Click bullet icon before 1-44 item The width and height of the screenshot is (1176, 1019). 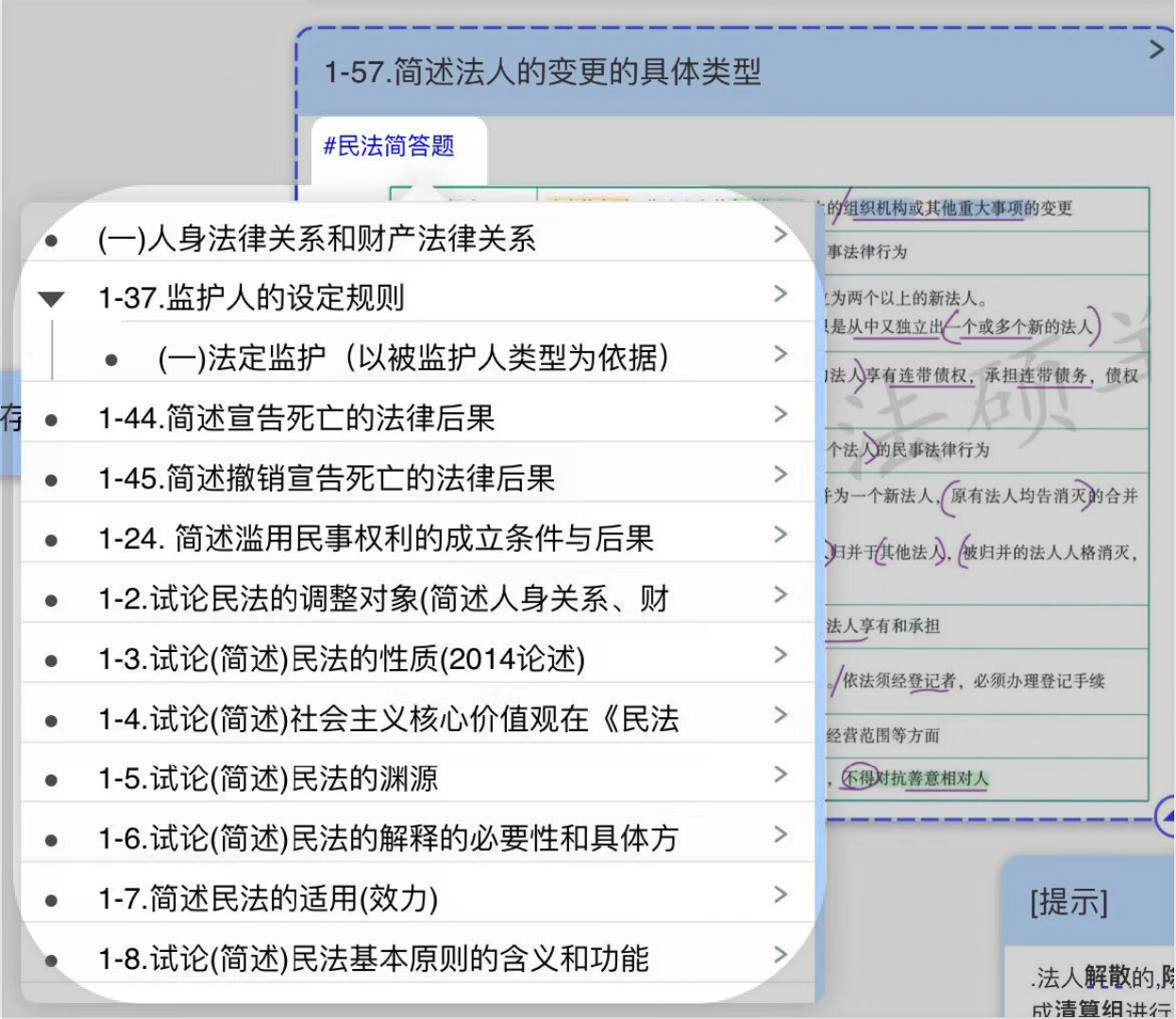[51, 420]
